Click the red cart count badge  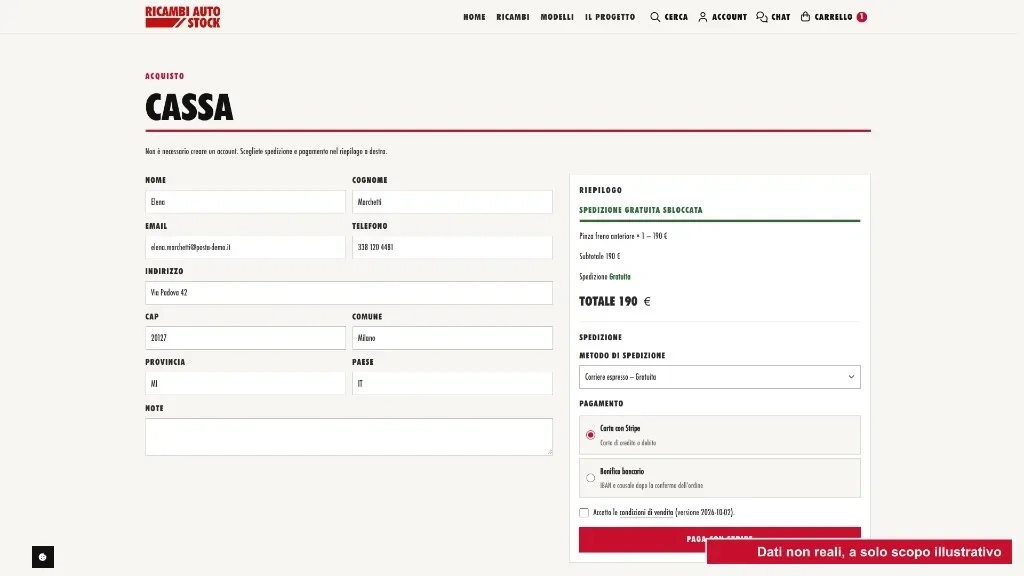point(861,17)
